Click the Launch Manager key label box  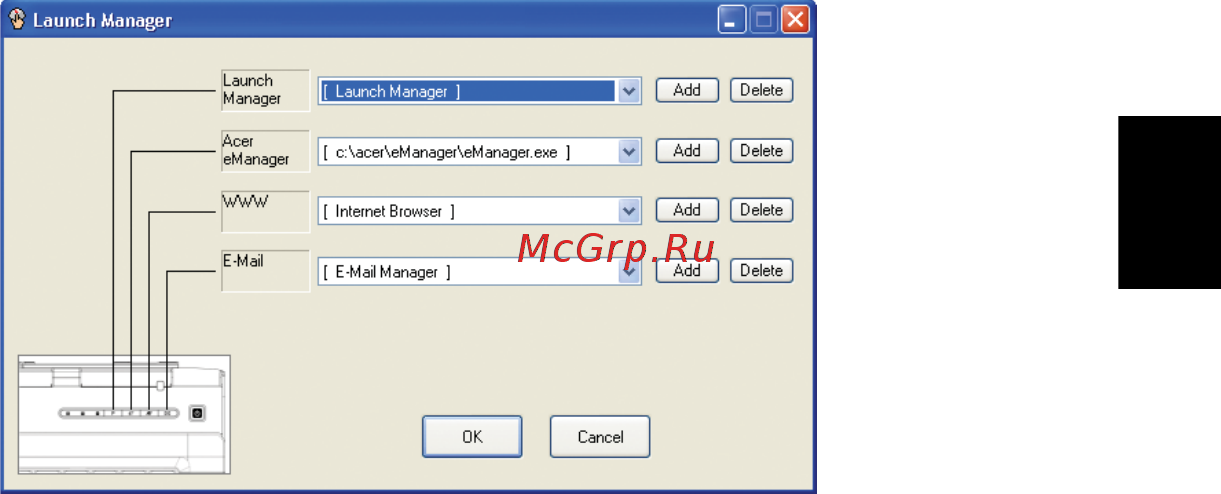pyautogui.click(x=265, y=90)
